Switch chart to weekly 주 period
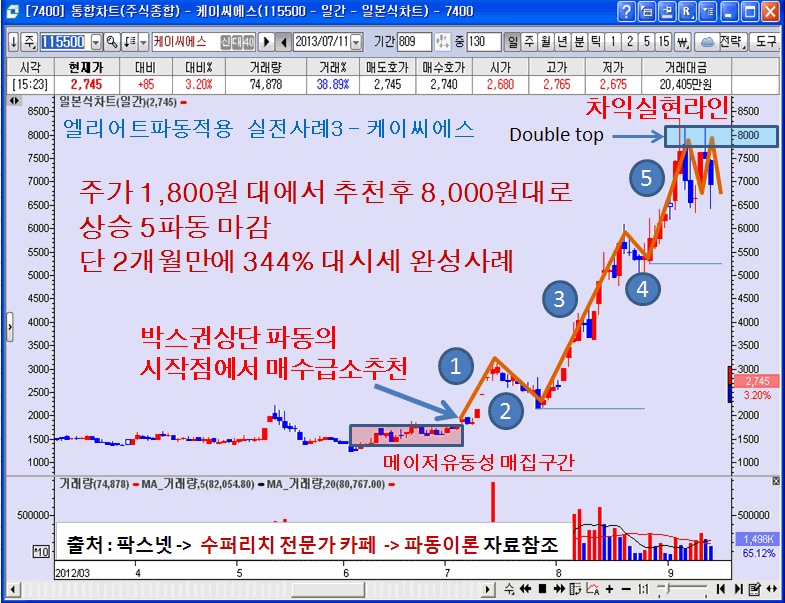Viewport: 785px width, 603px height. [x=529, y=42]
